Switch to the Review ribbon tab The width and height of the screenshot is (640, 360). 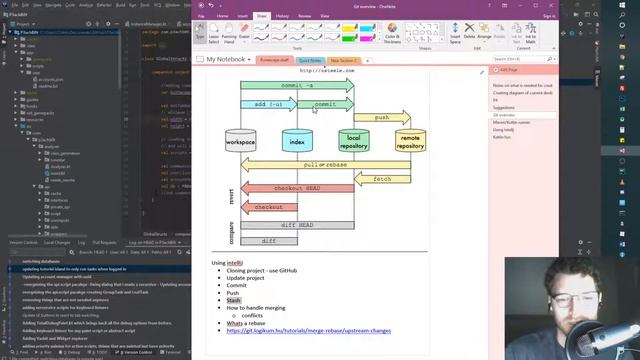304,16
